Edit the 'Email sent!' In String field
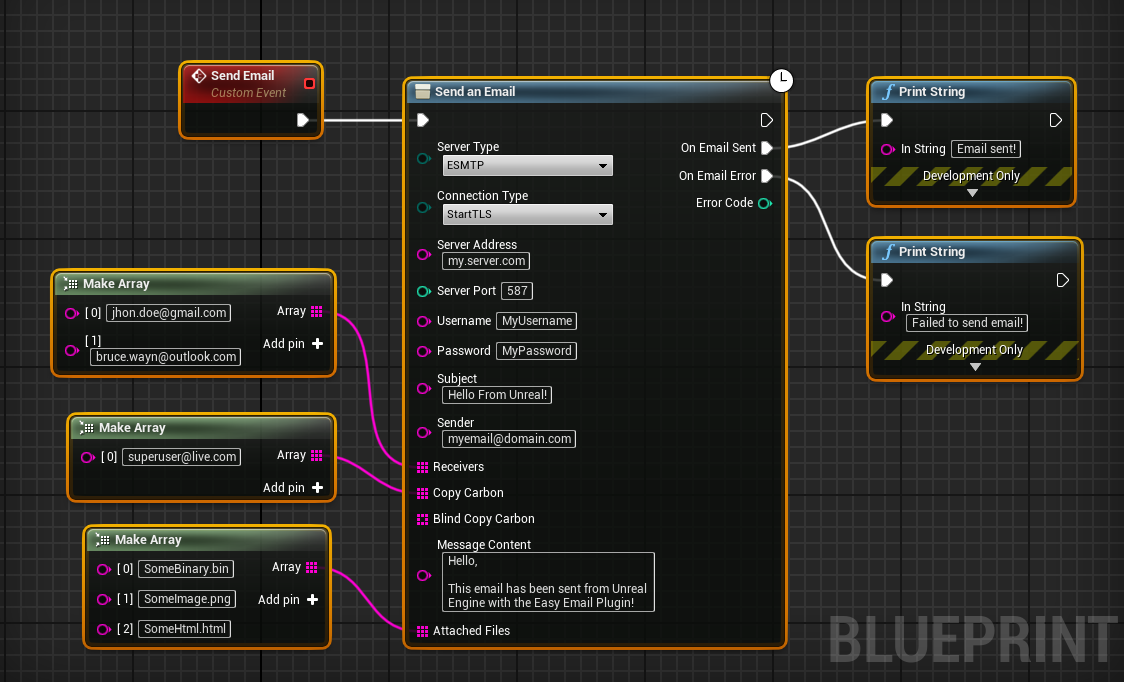The height and width of the screenshot is (682, 1124). [986, 149]
